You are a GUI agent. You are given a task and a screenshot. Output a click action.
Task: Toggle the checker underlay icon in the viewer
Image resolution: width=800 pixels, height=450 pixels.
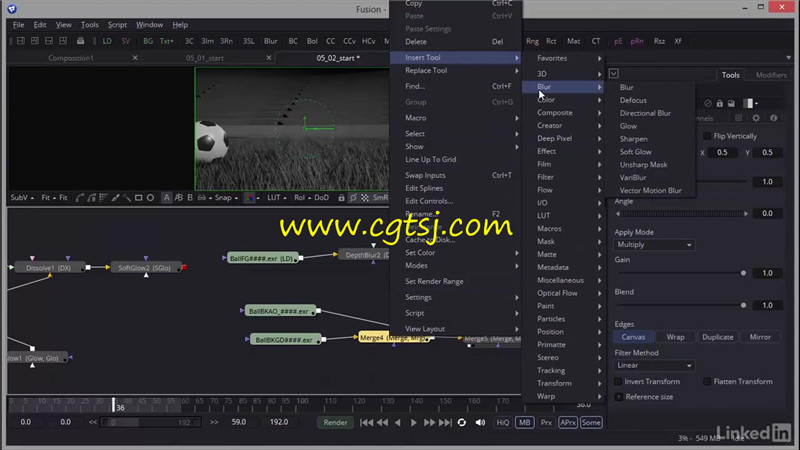click(365, 197)
